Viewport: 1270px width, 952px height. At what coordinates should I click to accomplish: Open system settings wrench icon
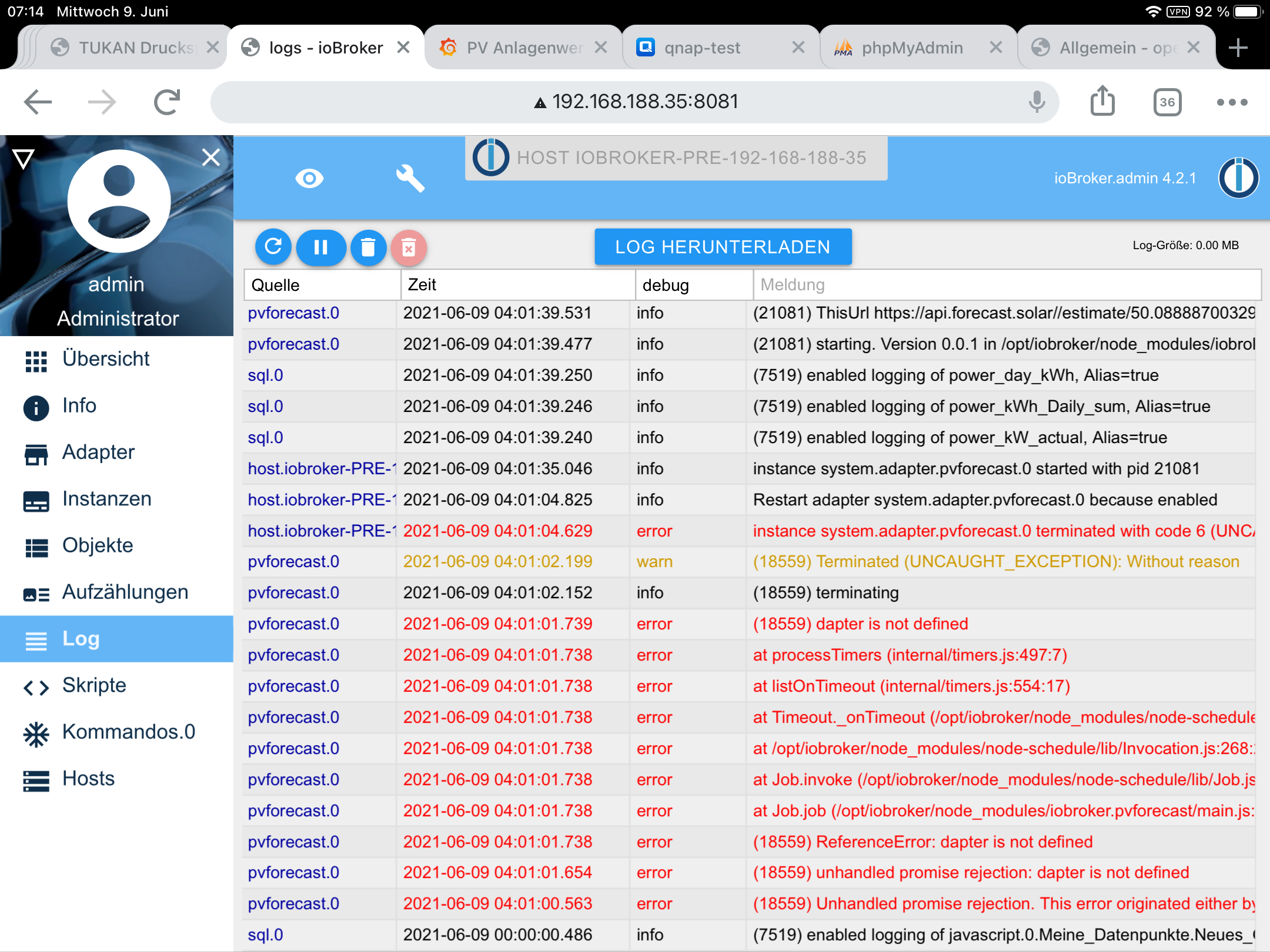pos(410,178)
